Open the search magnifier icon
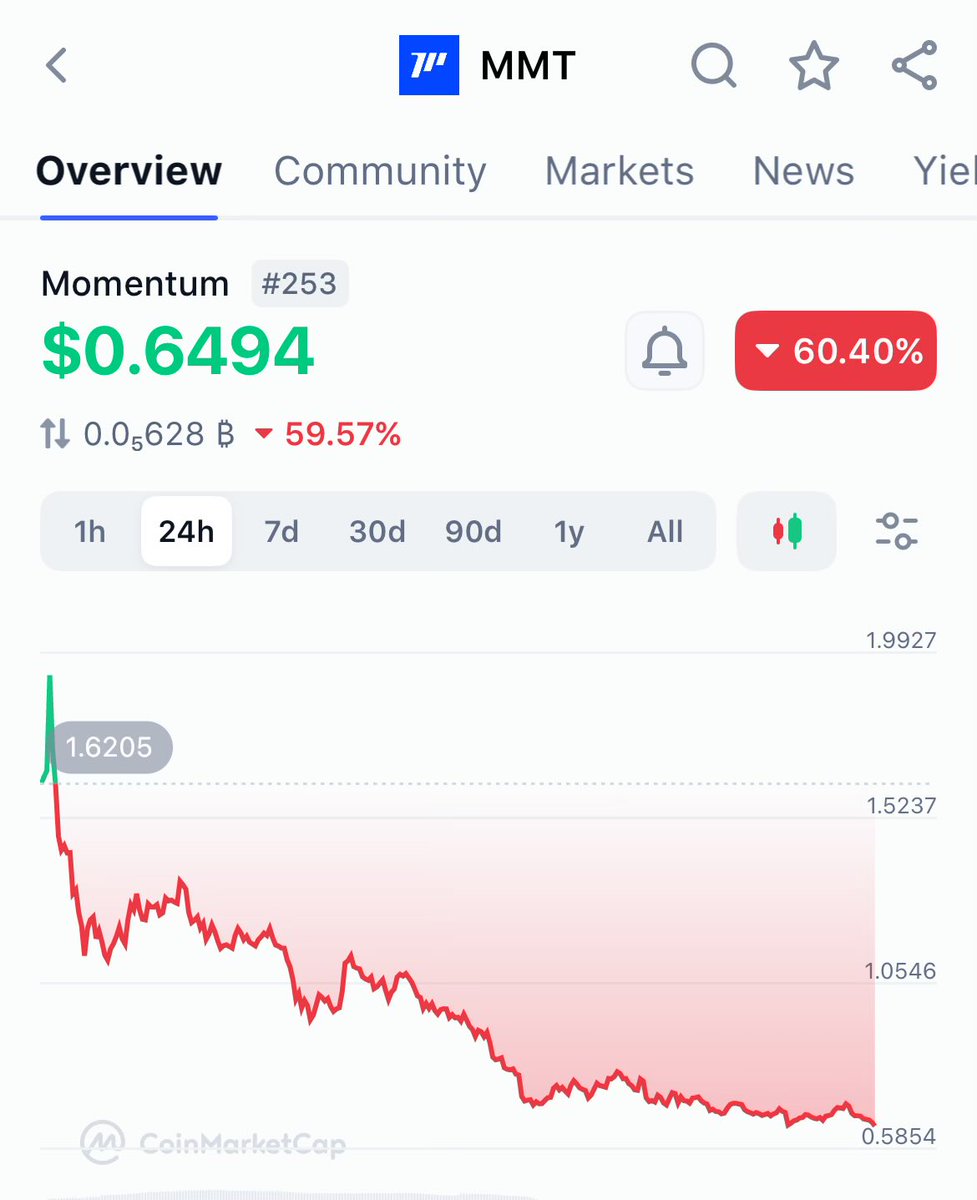The height and width of the screenshot is (1200, 977). click(x=714, y=66)
